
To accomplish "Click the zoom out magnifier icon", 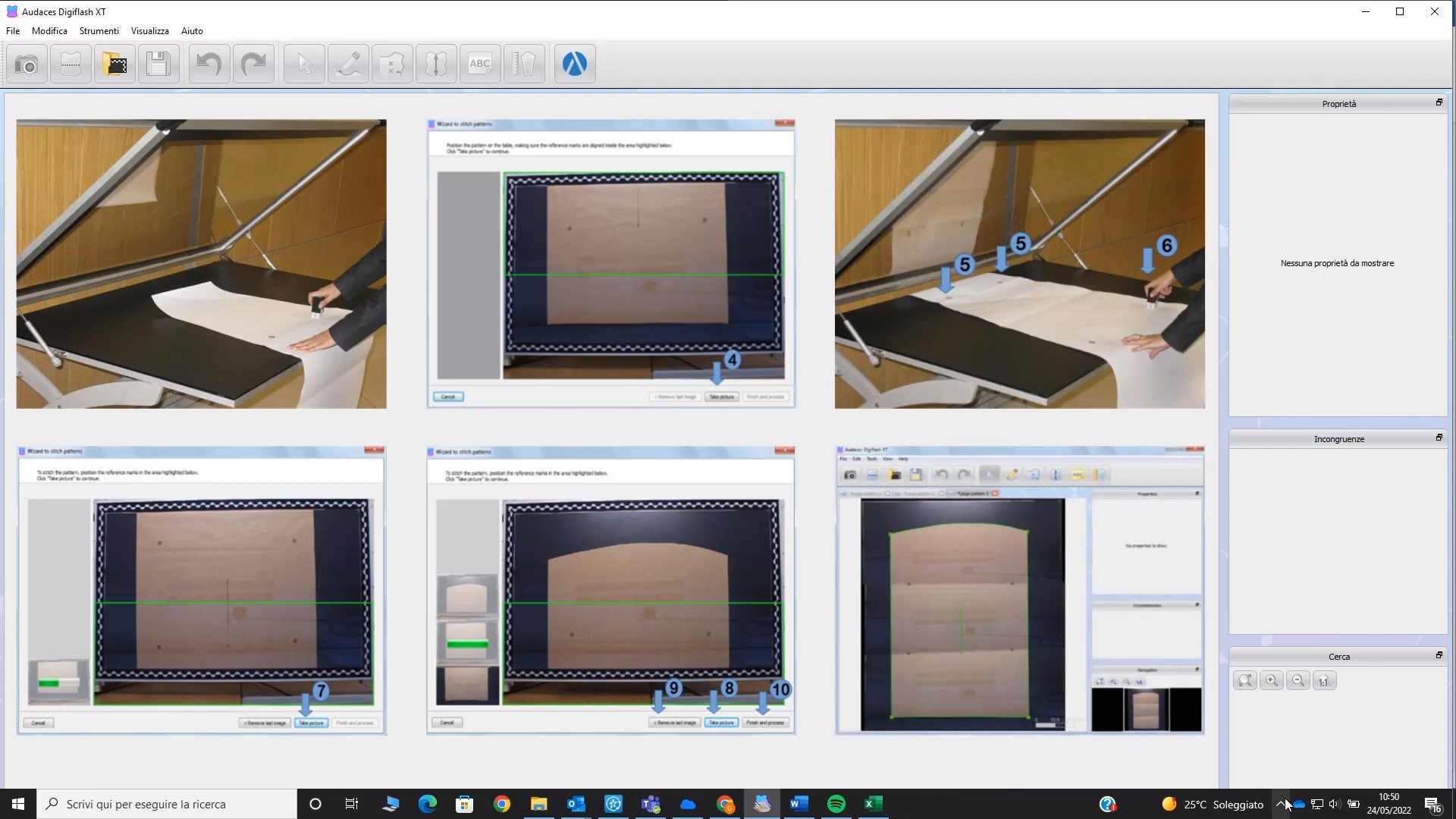I will 1298,681.
